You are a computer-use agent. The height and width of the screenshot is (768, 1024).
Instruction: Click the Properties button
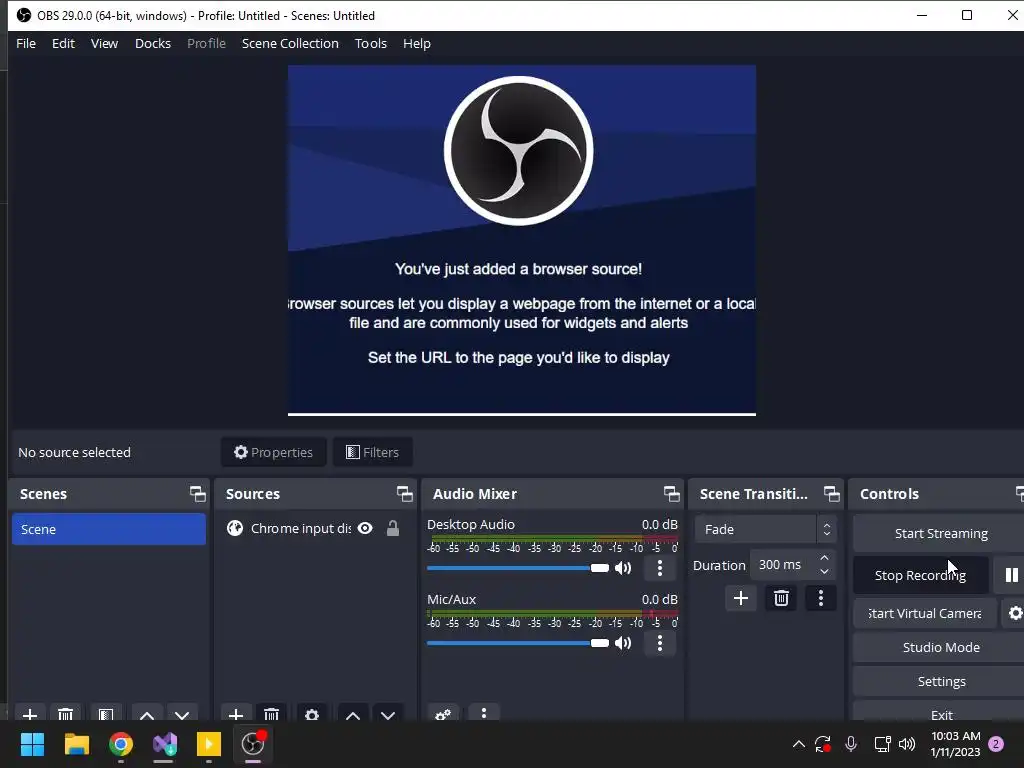pyautogui.click(x=274, y=453)
